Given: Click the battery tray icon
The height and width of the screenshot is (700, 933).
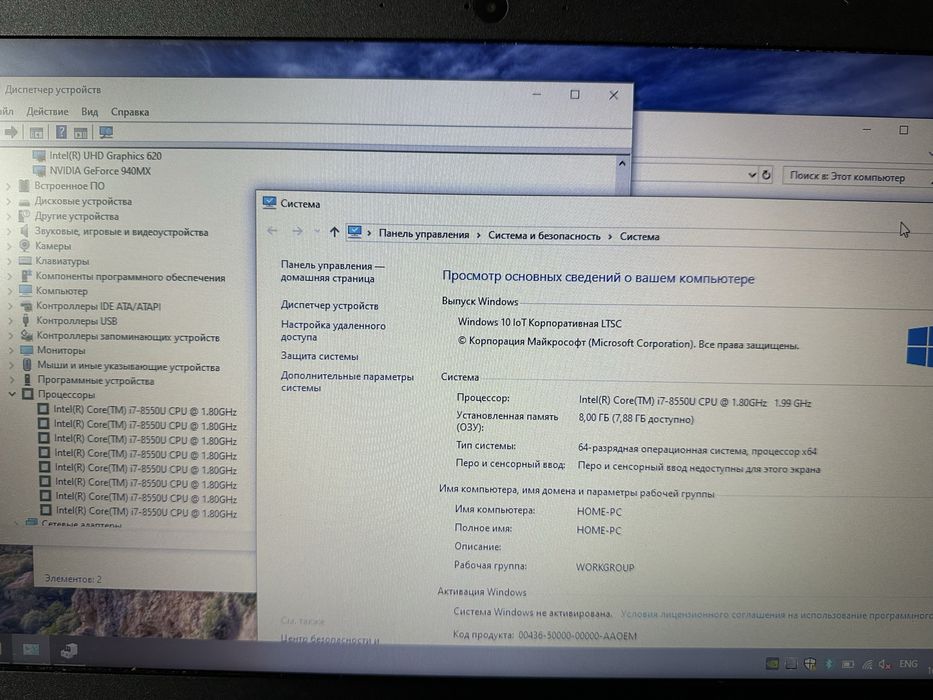Looking at the screenshot, I should click(x=848, y=664).
